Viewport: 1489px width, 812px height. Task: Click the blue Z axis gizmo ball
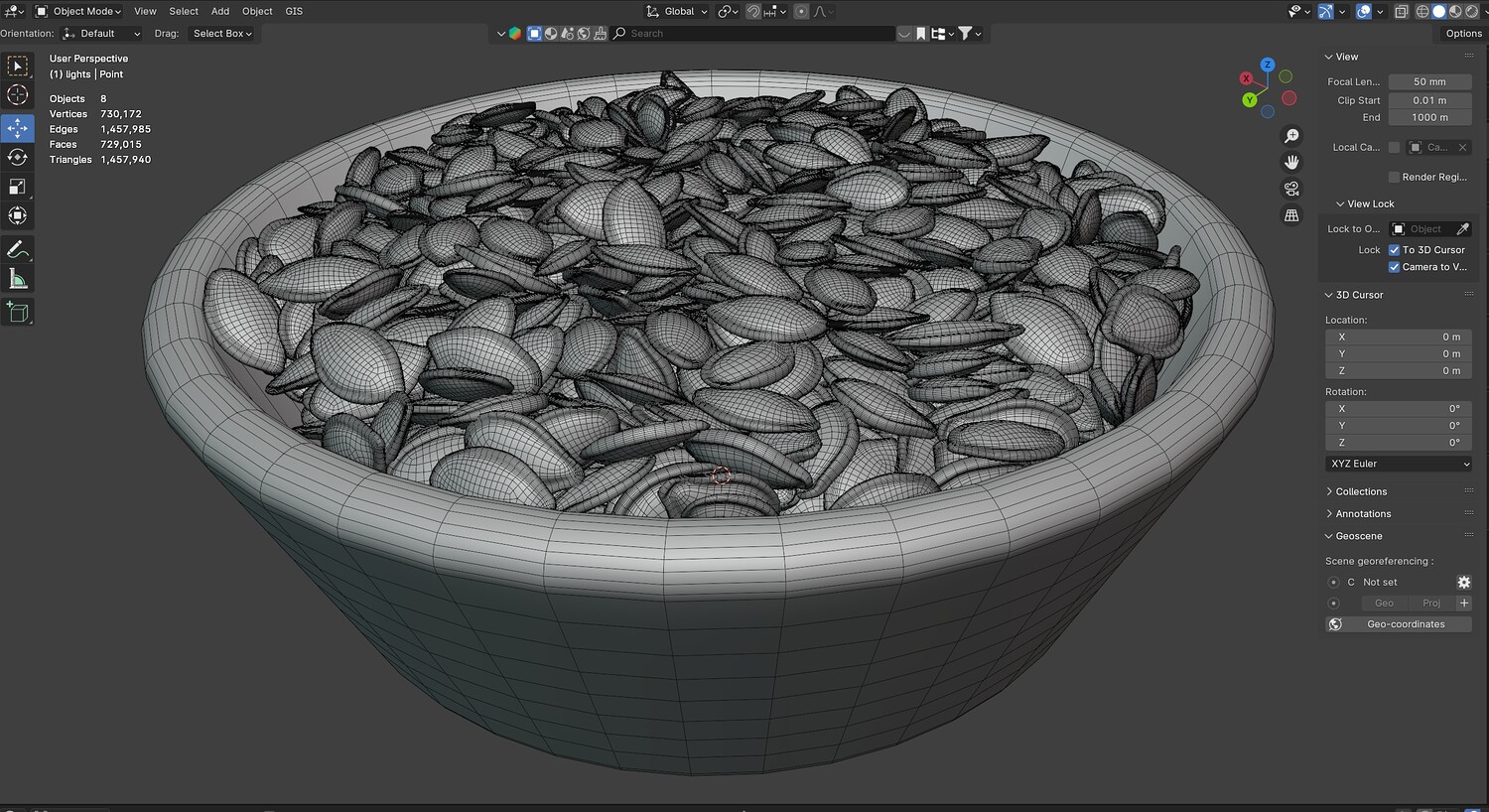[1267, 65]
